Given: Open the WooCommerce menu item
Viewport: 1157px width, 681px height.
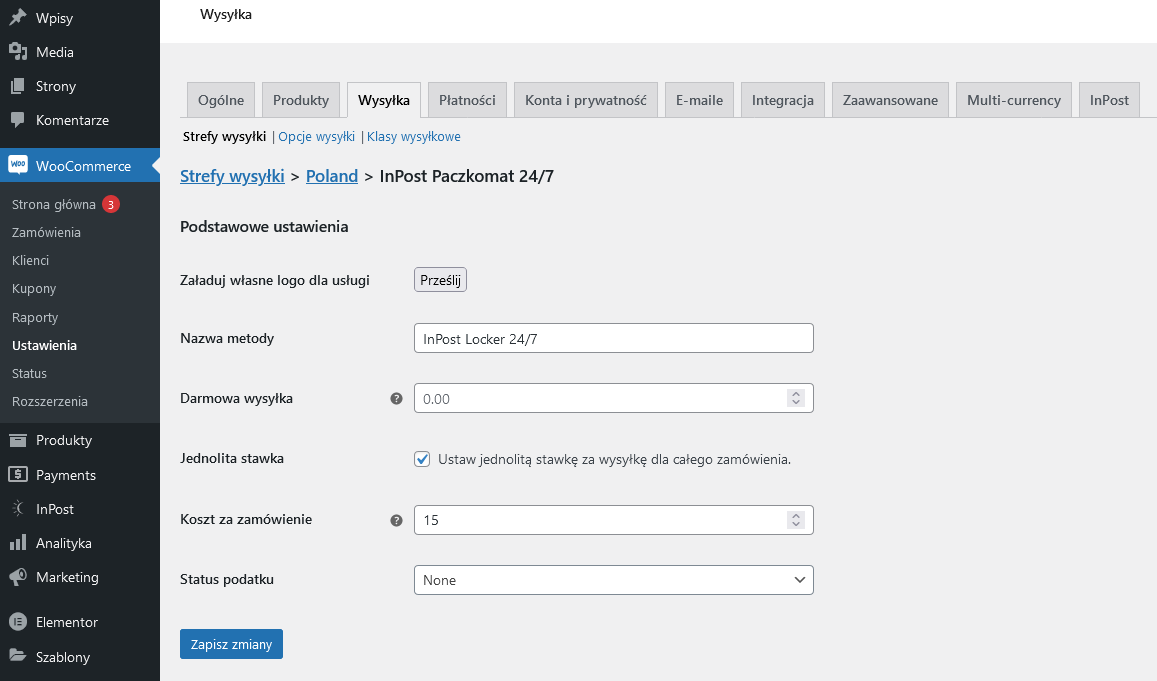Looking at the screenshot, I should [x=80, y=165].
